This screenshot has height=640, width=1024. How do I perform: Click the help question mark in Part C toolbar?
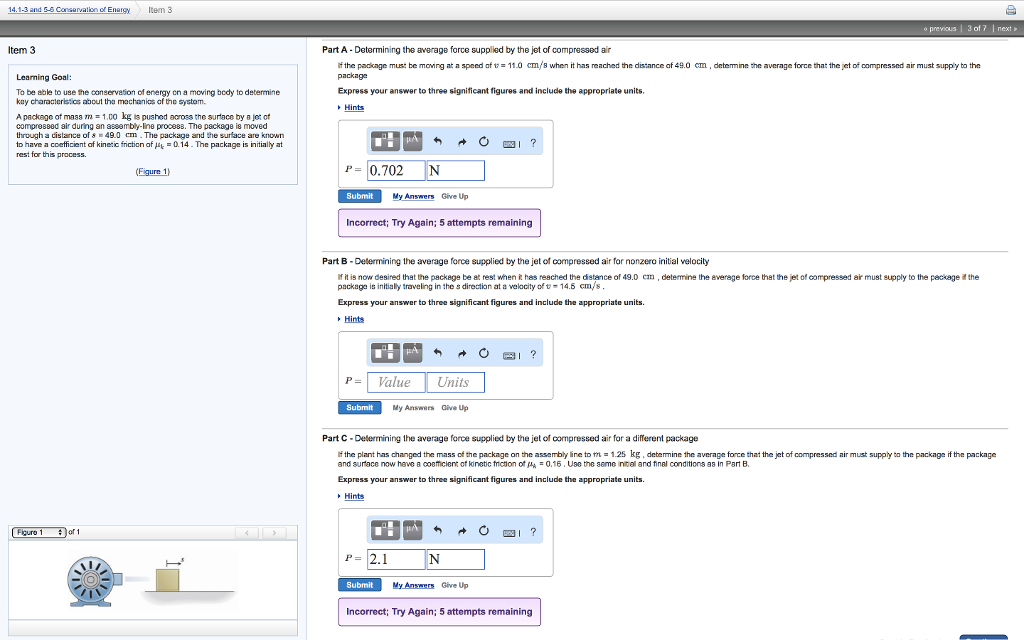(x=533, y=531)
